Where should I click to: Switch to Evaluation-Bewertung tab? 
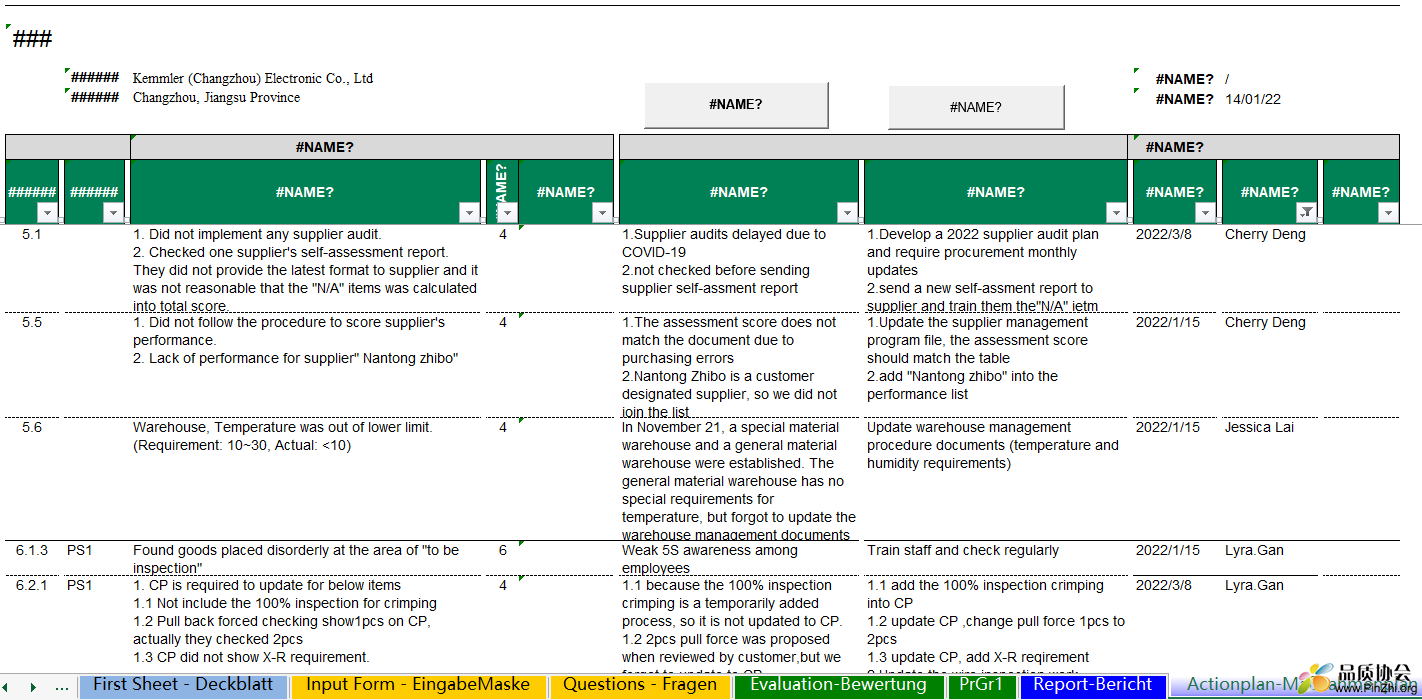pos(838,686)
